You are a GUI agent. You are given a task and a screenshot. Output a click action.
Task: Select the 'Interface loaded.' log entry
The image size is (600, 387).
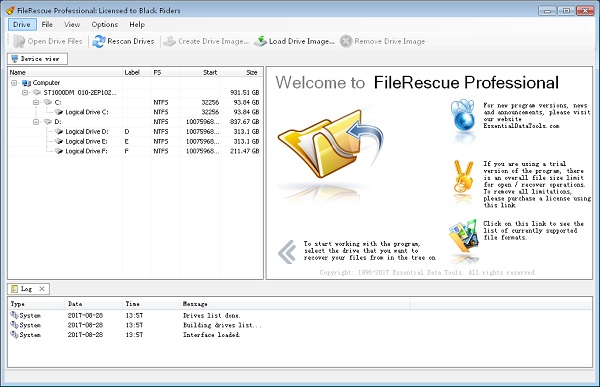click(x=212, y=335)
